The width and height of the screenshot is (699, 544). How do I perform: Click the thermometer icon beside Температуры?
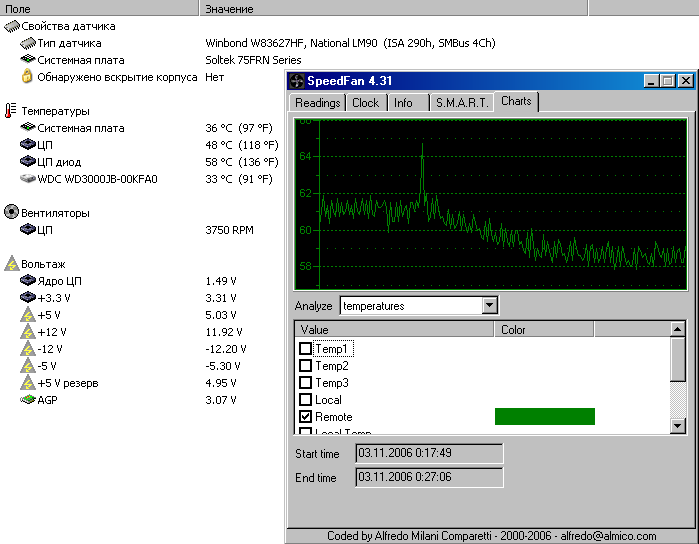click(x=11, y=111)
